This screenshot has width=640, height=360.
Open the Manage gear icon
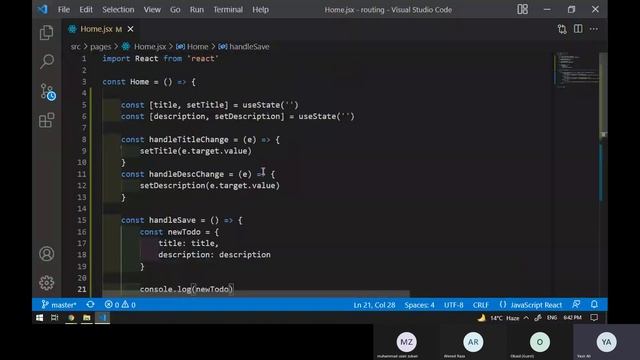point(47,283)
